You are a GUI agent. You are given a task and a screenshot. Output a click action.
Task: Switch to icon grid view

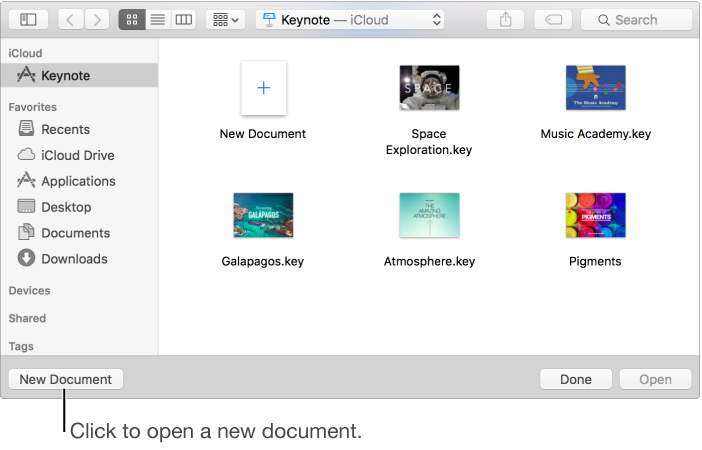click(132, 20)
